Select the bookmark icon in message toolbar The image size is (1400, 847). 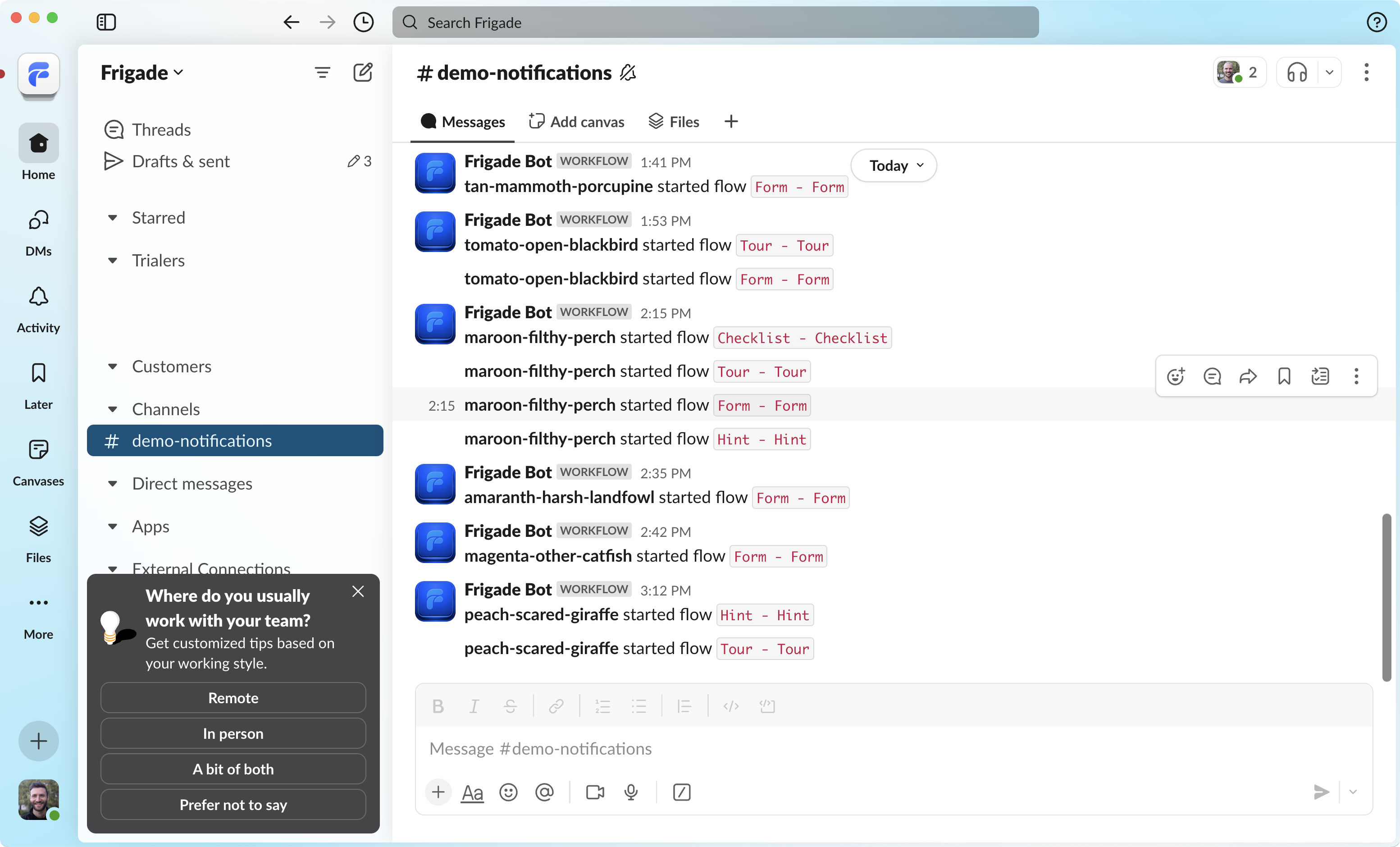[x=1284, y=377]
